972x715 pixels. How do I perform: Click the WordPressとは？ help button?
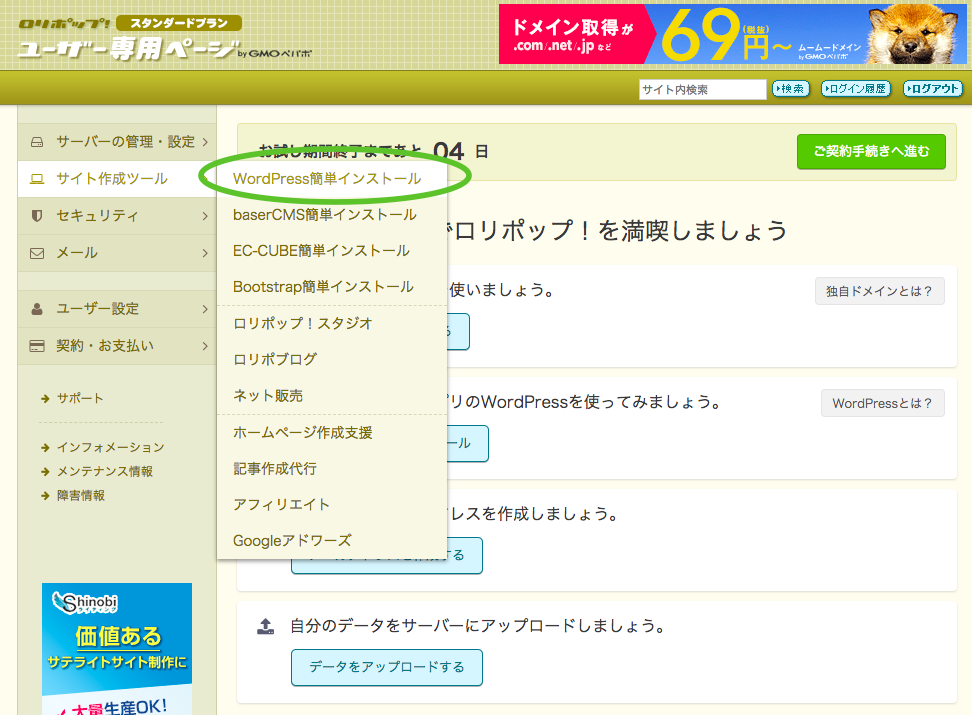[x=883, y=404]
